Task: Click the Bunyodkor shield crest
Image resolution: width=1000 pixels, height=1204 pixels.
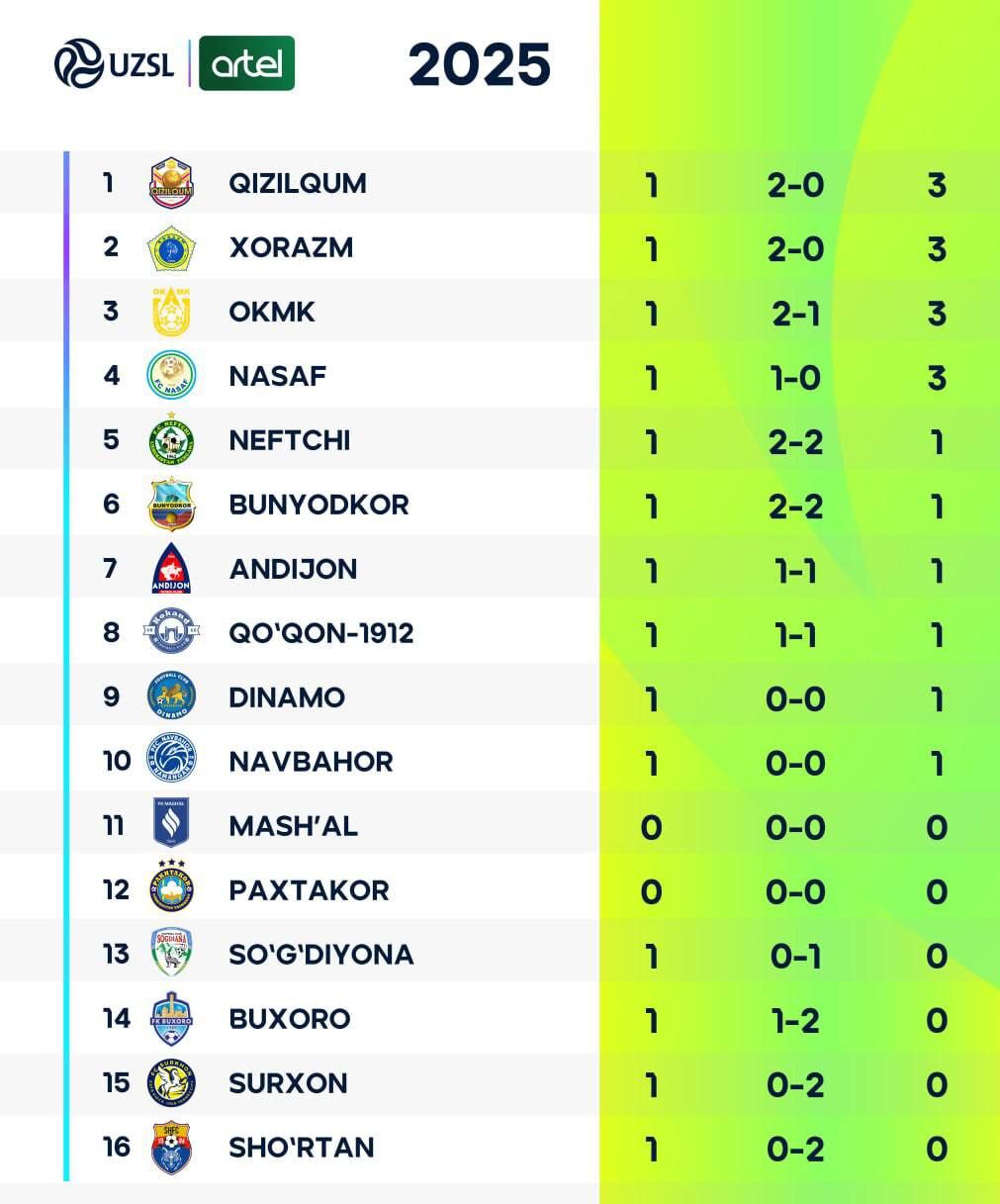Action: (x=172, y=505)
